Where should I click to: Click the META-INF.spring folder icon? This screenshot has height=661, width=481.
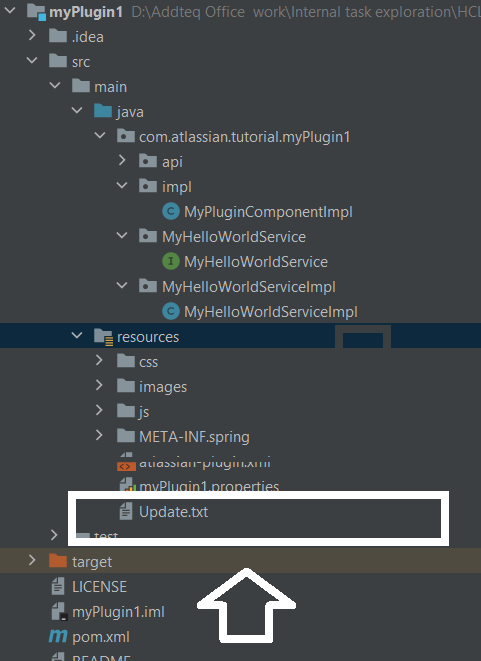126,436
